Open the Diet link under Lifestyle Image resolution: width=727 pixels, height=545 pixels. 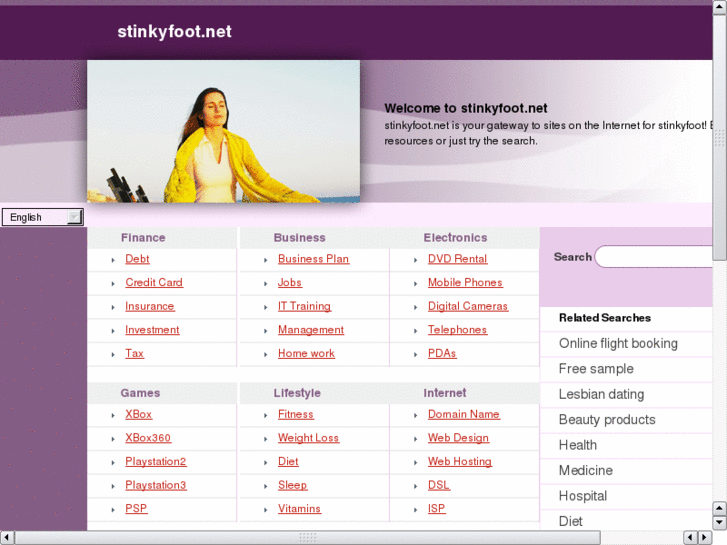288,462
